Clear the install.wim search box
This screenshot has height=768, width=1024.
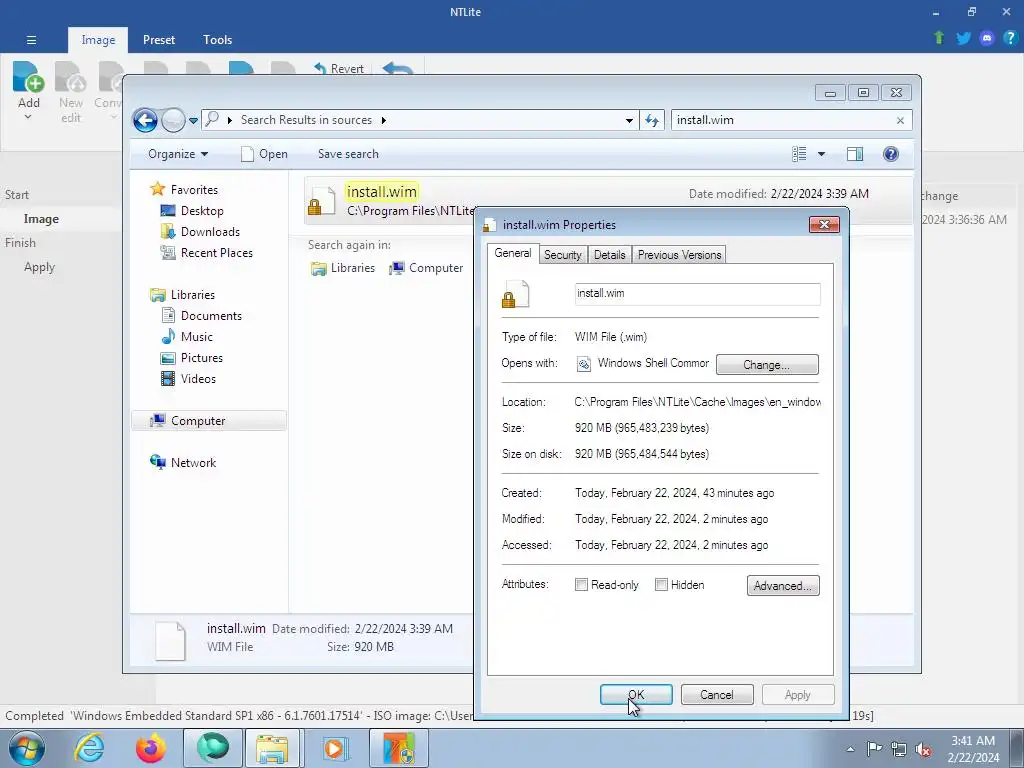click(900, 120)
